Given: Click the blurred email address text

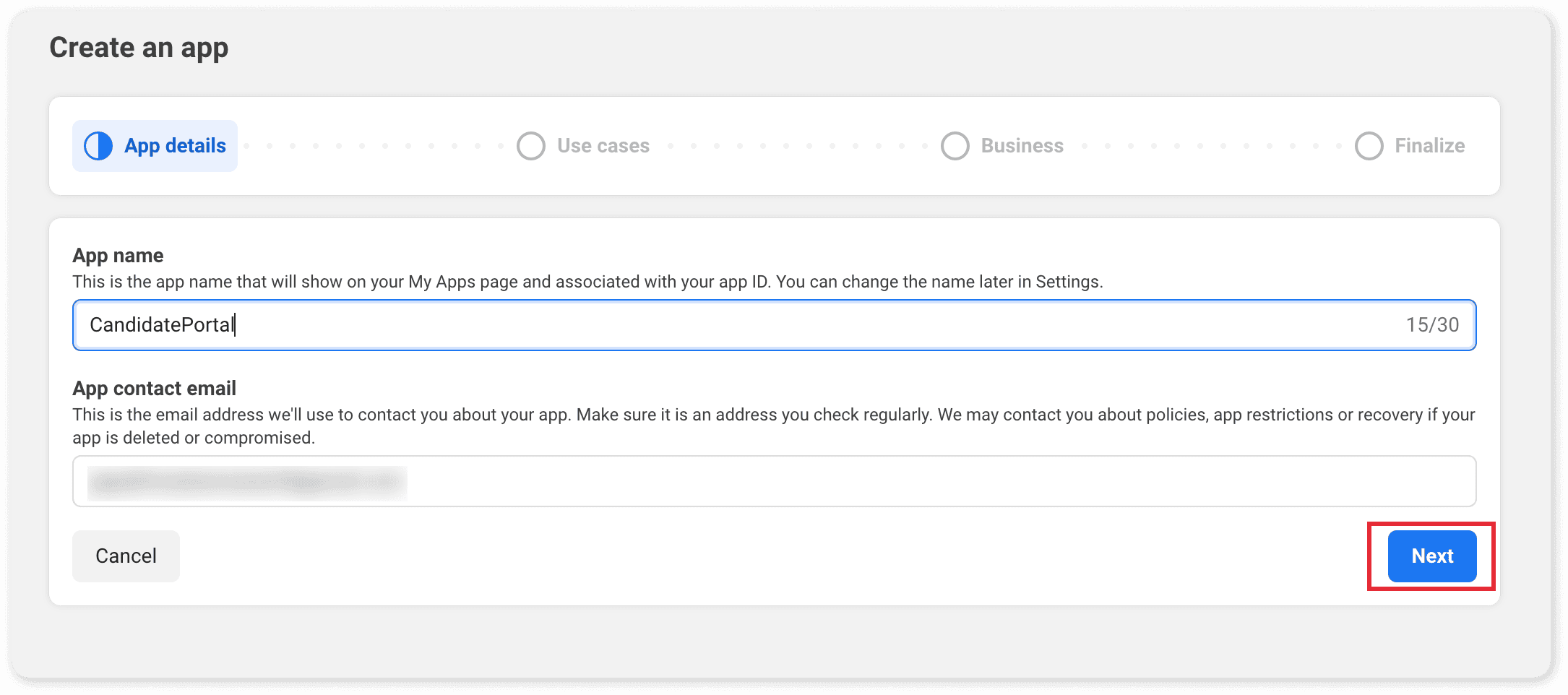Looking at the screenshot, I should point(247,483).
